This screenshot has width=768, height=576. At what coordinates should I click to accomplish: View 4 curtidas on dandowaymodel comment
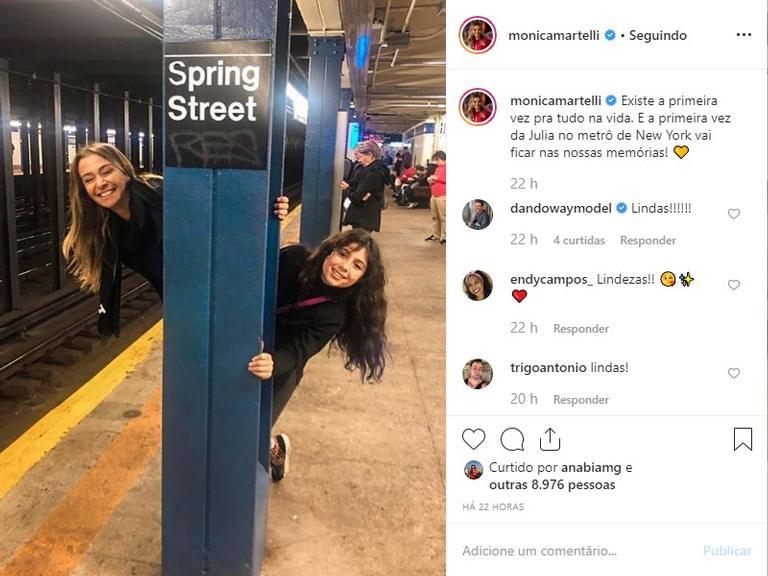click(579, 240)
